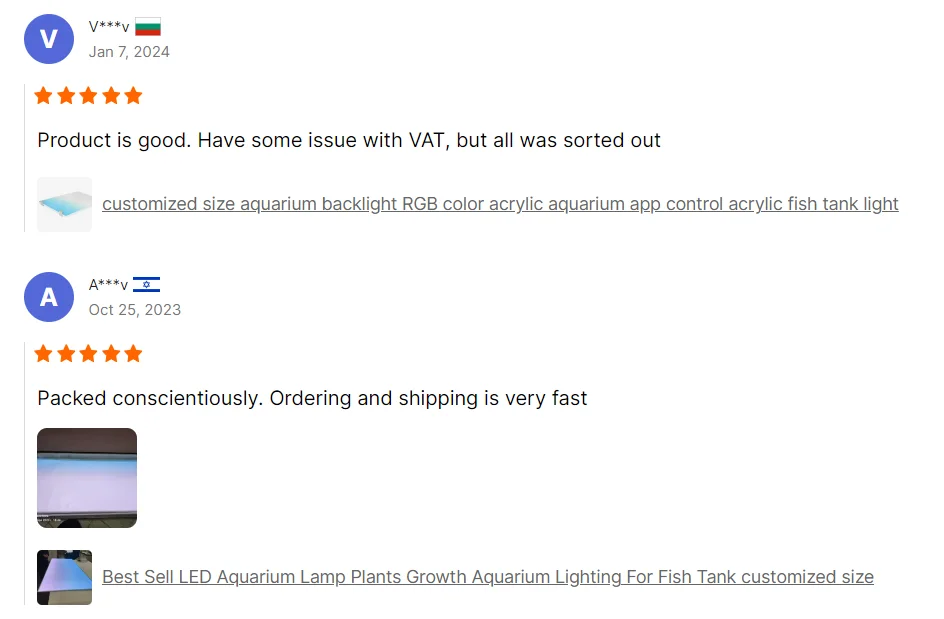
Task: Click the aquarium backlight product thumbnail
Action: 65,205
